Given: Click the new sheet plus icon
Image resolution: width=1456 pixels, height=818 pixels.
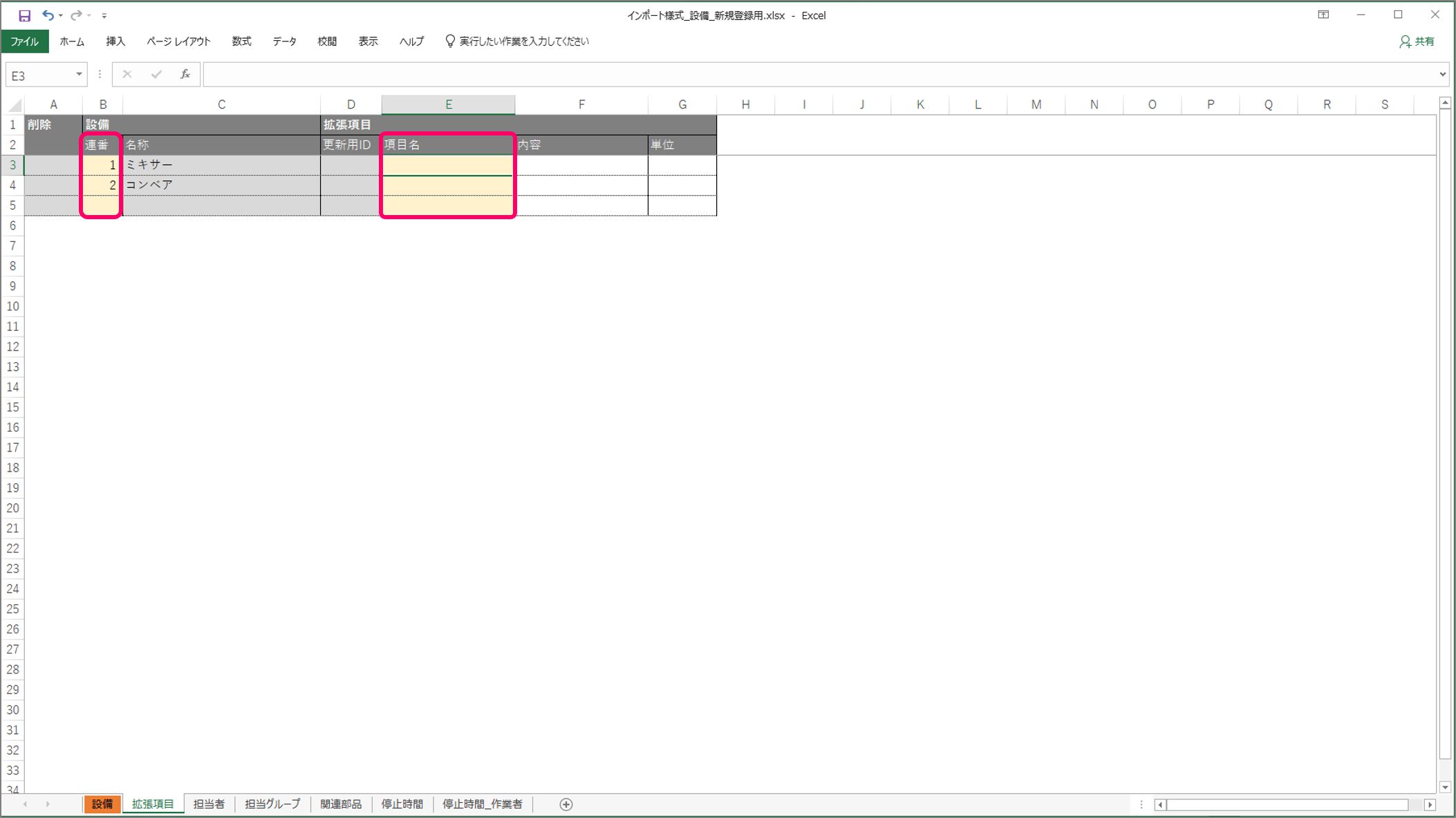Looking at the screenshot, I should click(566, 804).
